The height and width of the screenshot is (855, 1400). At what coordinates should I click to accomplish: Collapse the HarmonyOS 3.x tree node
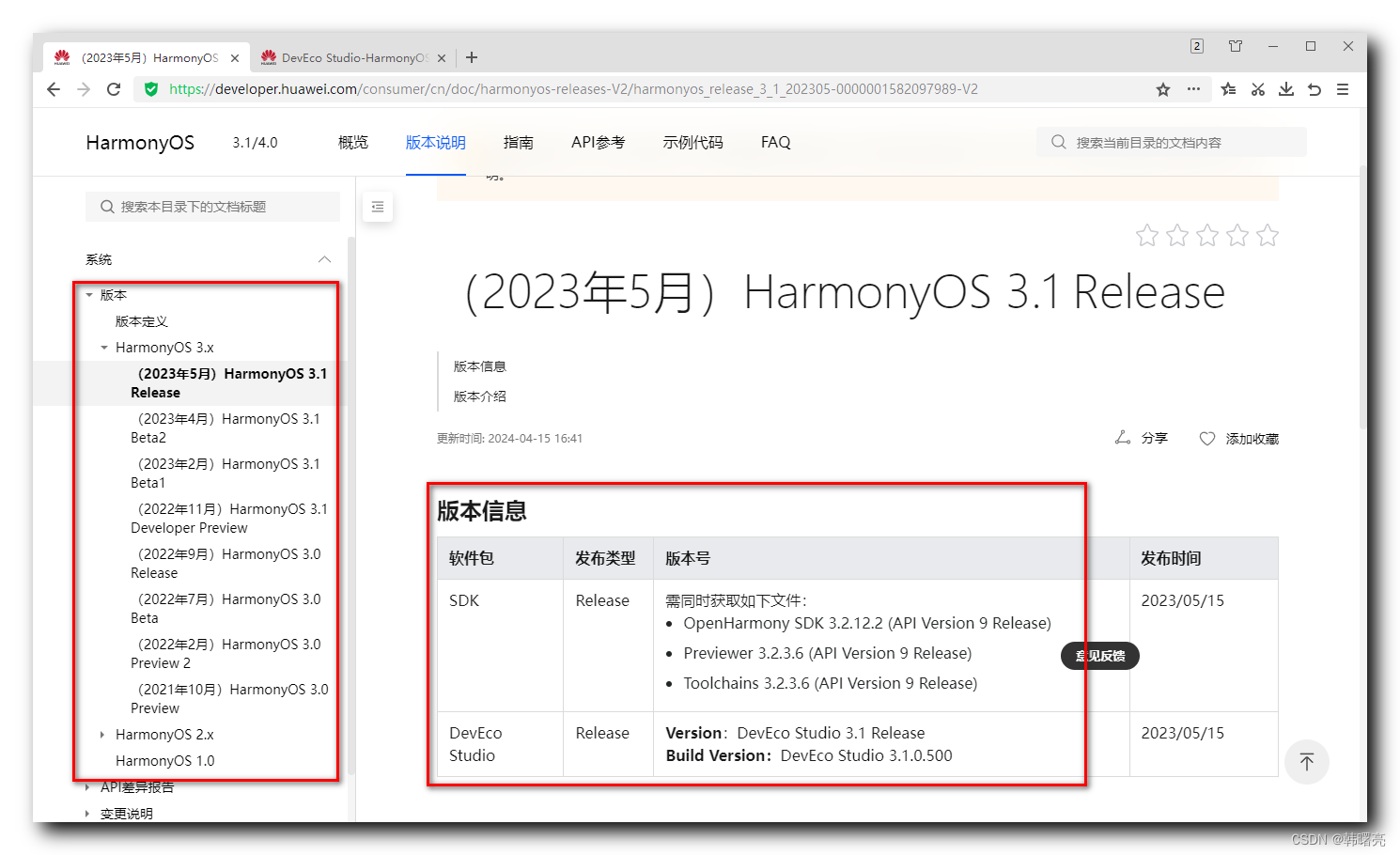click(x=104, y=348)
